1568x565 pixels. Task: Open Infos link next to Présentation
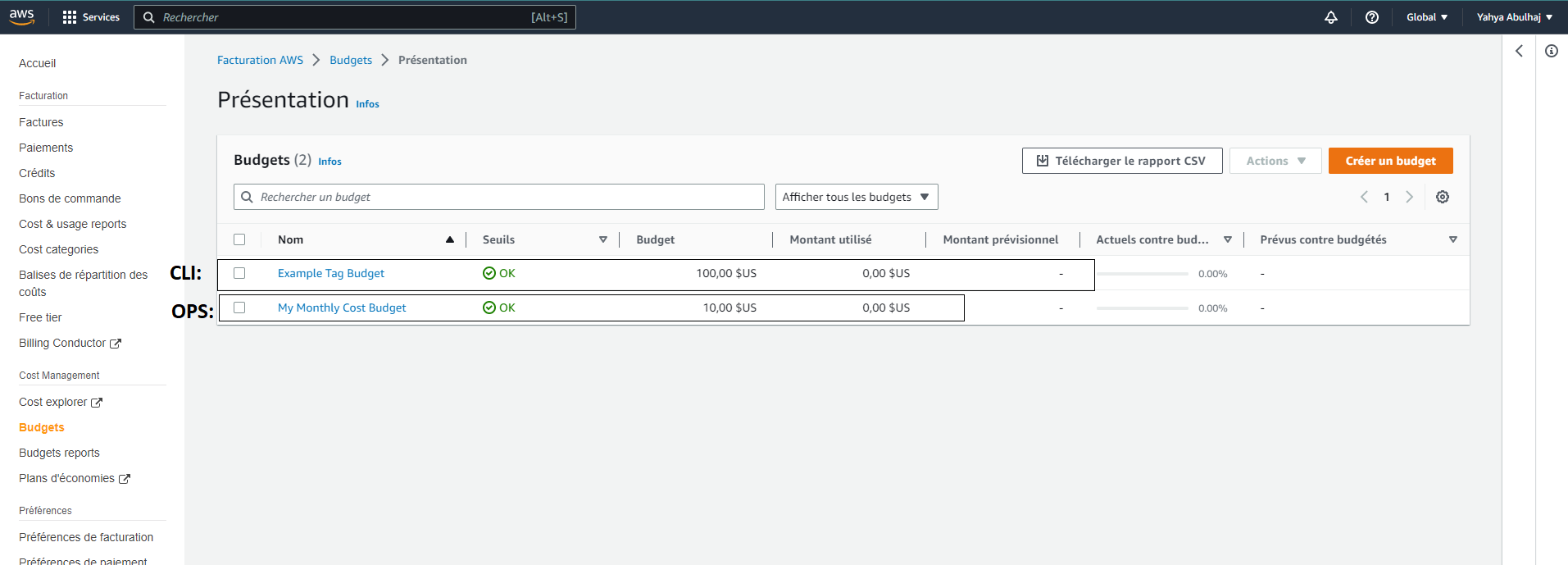(367, 104)
